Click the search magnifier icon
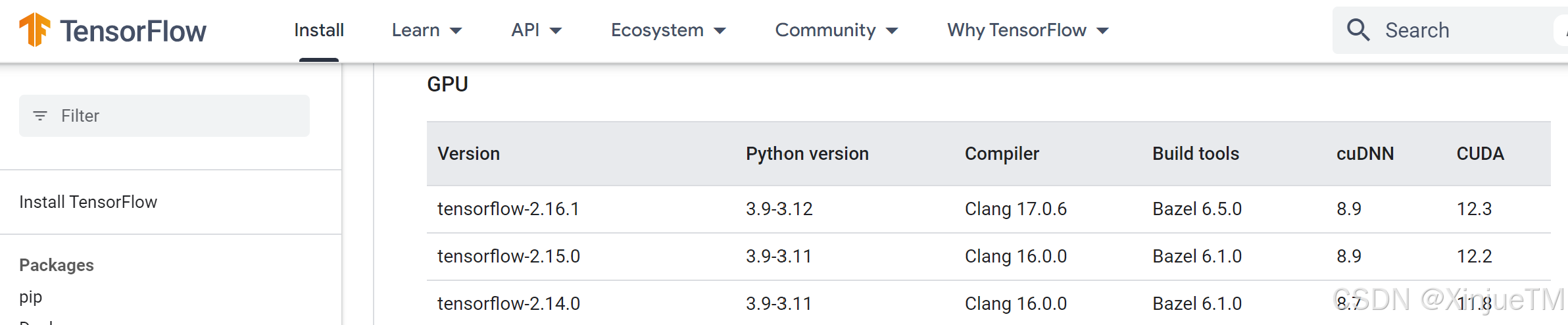The height and width of the screenshot is (325, 1568). (x=1358, y=30)
